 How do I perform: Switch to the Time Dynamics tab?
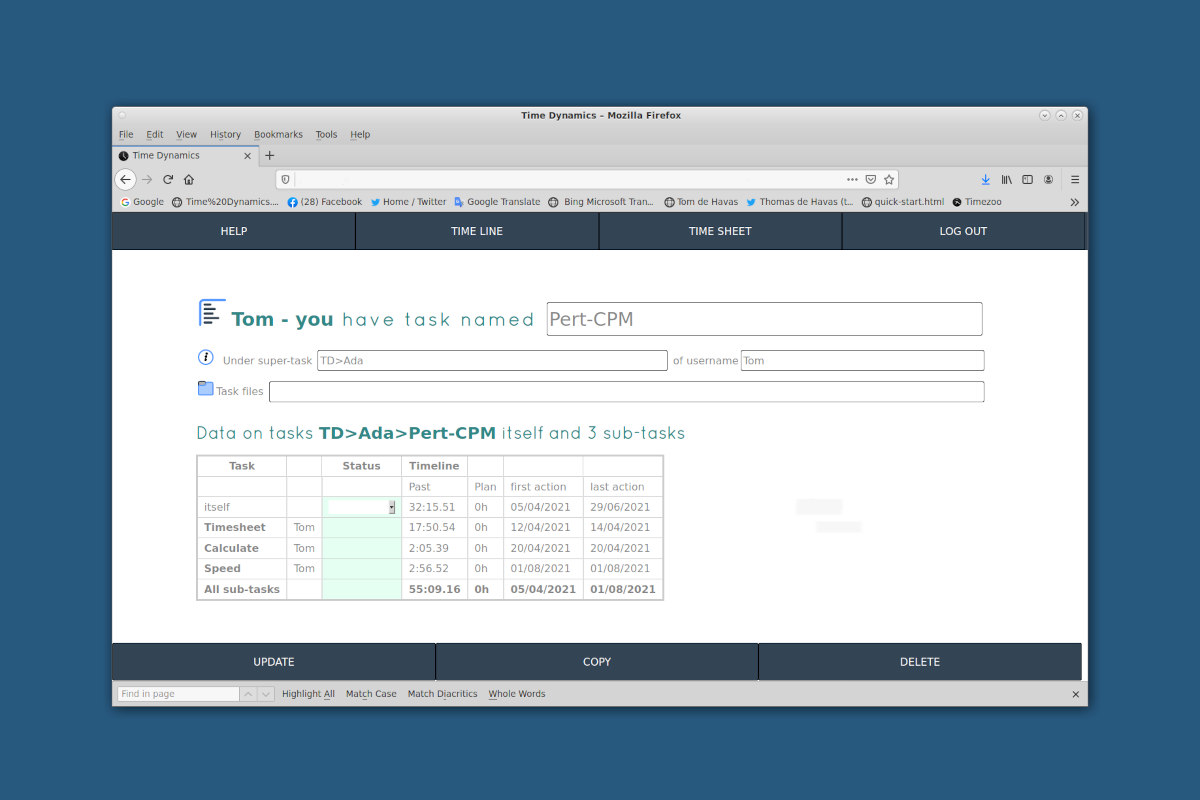185,155
